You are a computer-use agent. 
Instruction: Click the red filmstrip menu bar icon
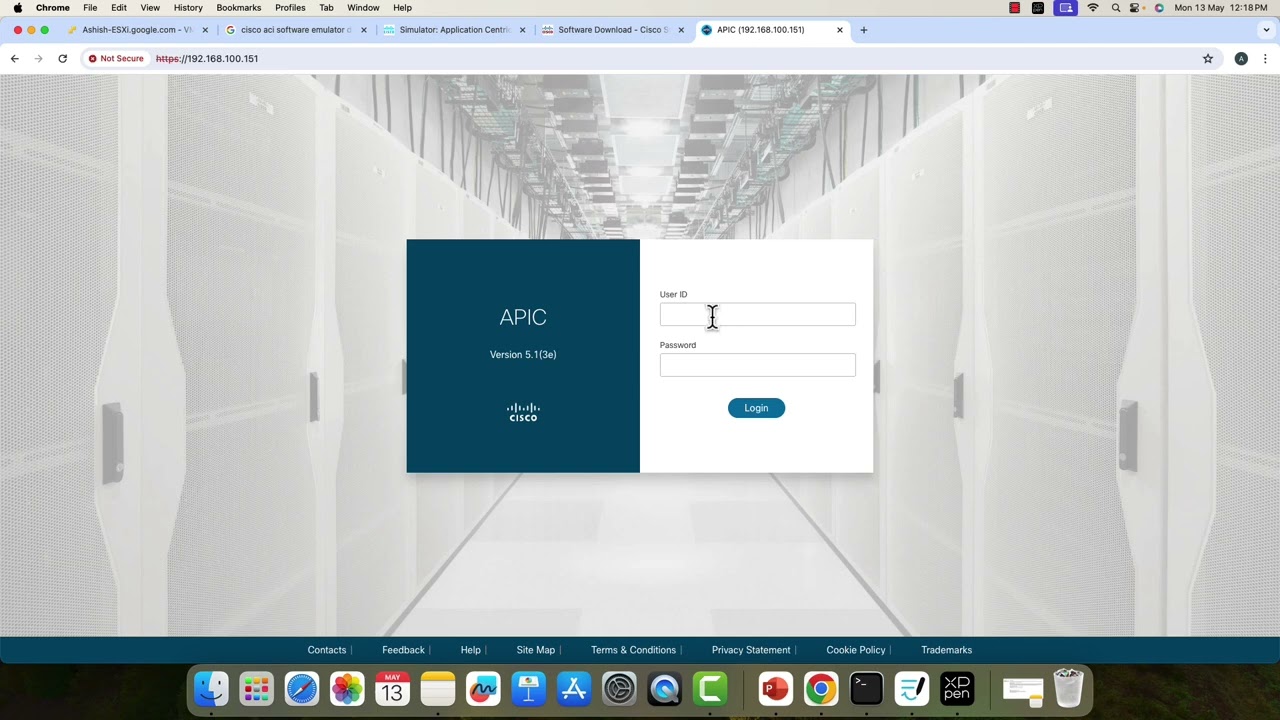pyautogui.click(x=1015, y=8)
